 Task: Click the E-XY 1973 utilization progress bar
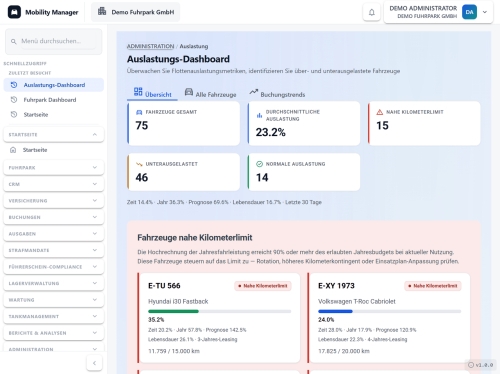pyautogui.click(x=389, y=311)
